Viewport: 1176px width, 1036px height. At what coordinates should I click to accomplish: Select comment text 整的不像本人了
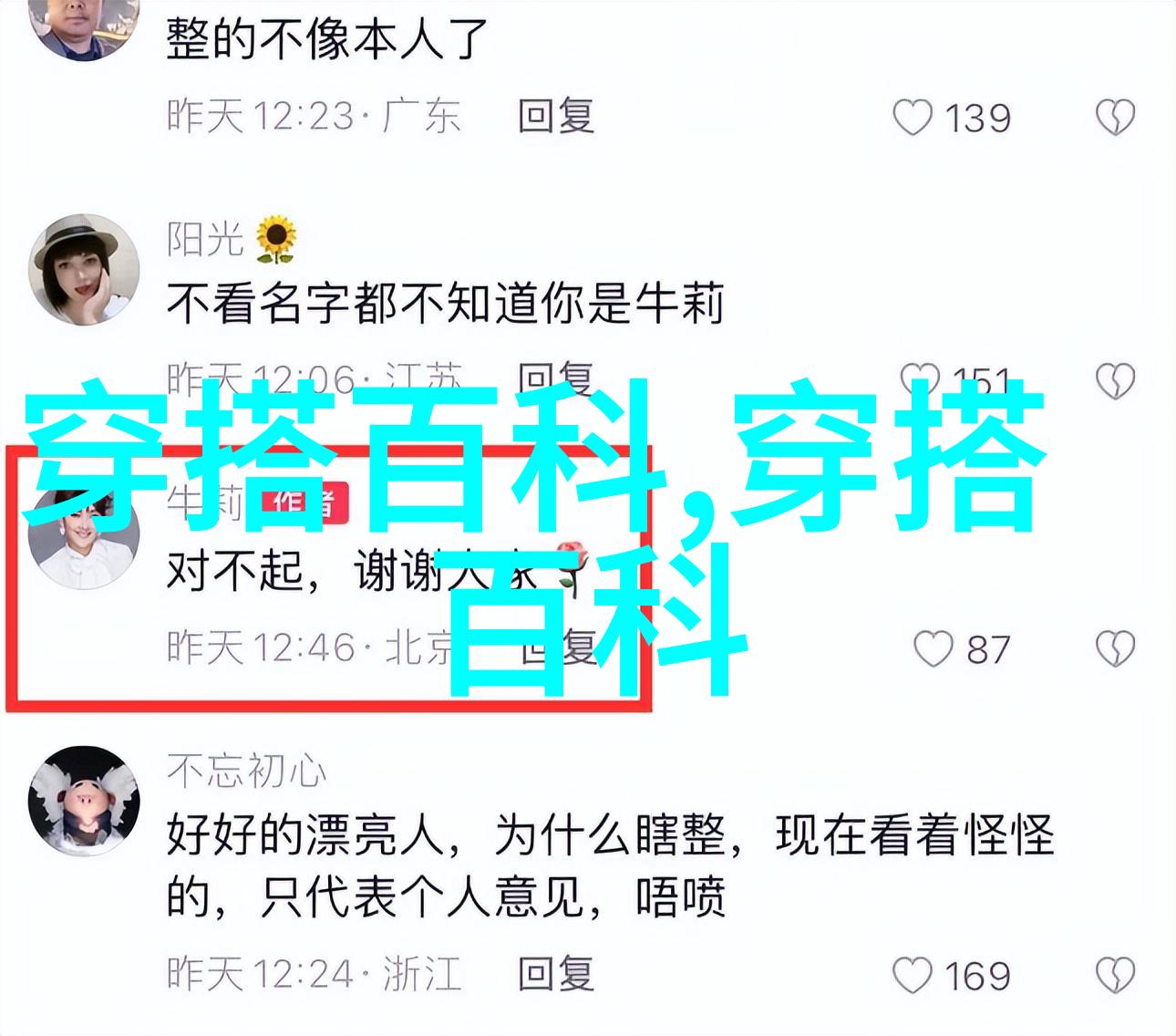[x=328, y=39]
